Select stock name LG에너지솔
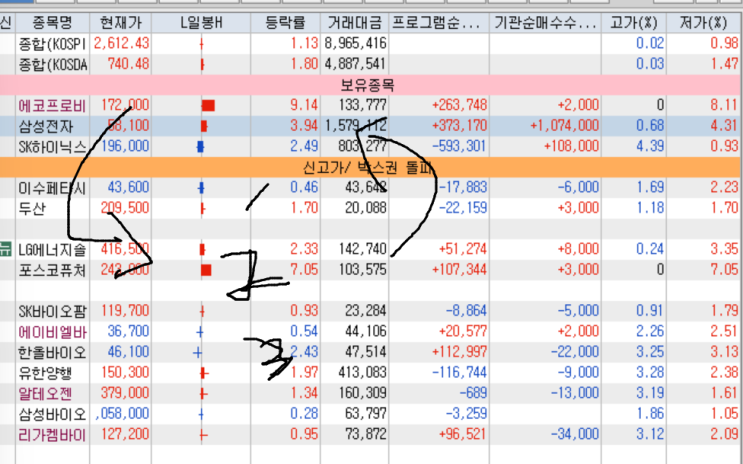743x464 pixels. 52,250
